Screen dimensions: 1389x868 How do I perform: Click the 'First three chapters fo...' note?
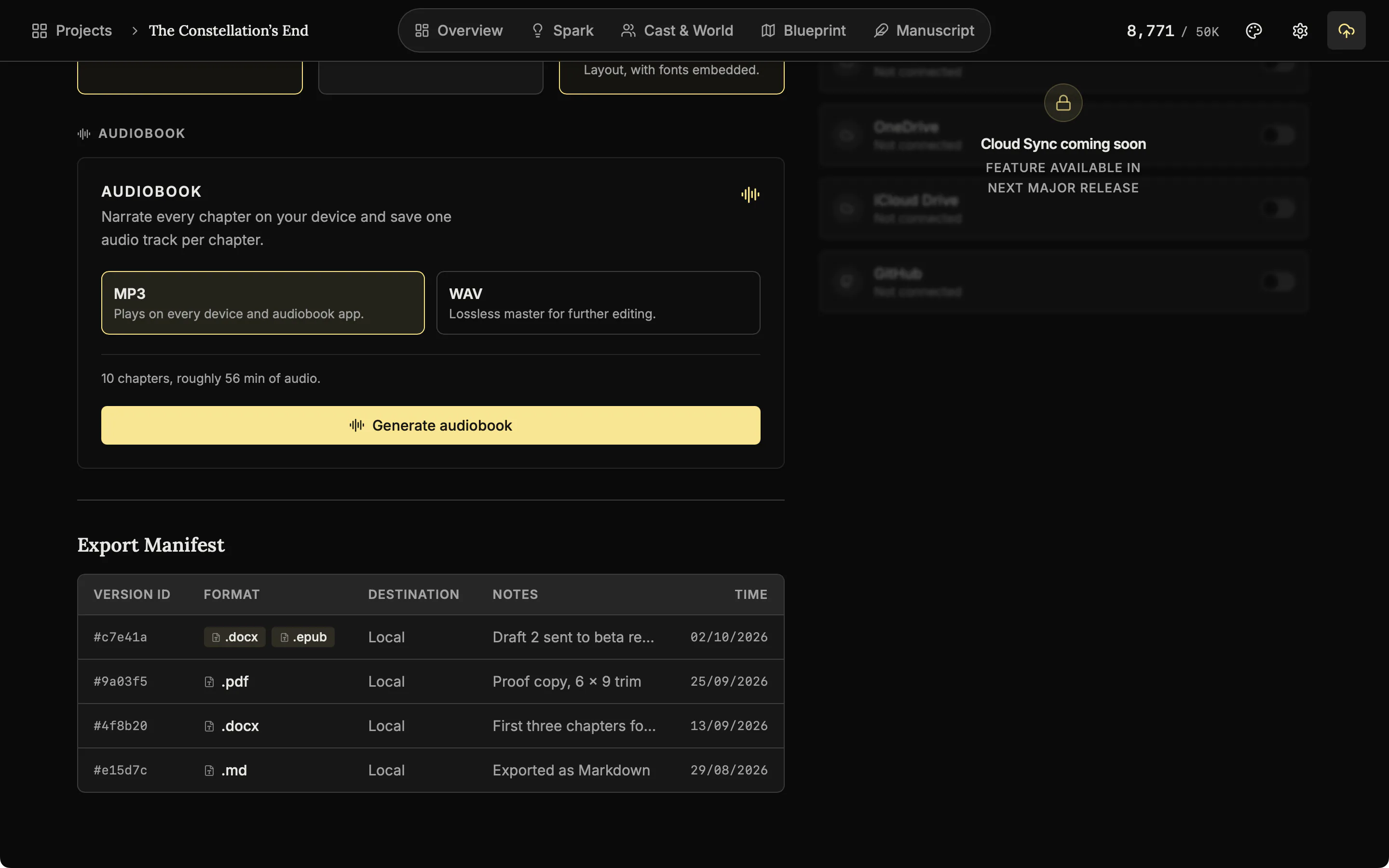coord(574,726)
